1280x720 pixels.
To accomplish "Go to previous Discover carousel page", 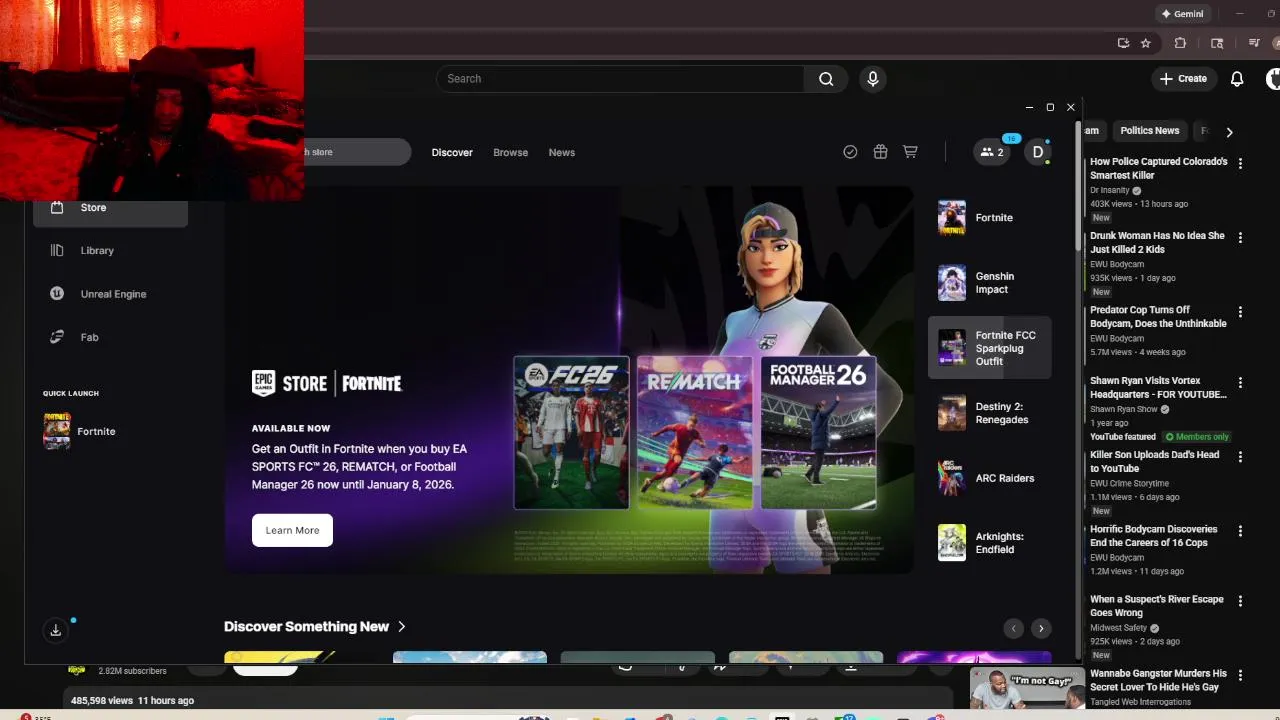I will coord(1013,628).
